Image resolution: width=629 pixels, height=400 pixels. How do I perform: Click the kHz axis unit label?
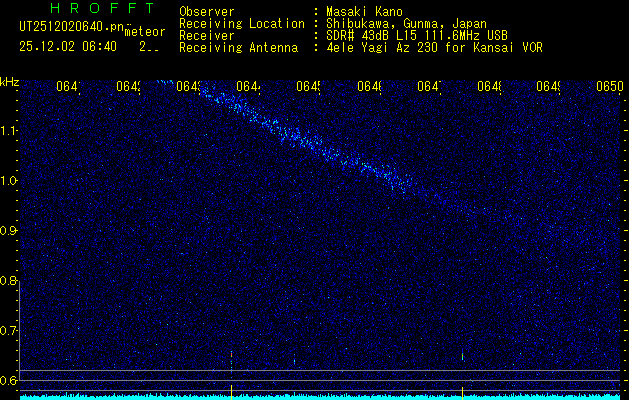click(x=9, y=81)
